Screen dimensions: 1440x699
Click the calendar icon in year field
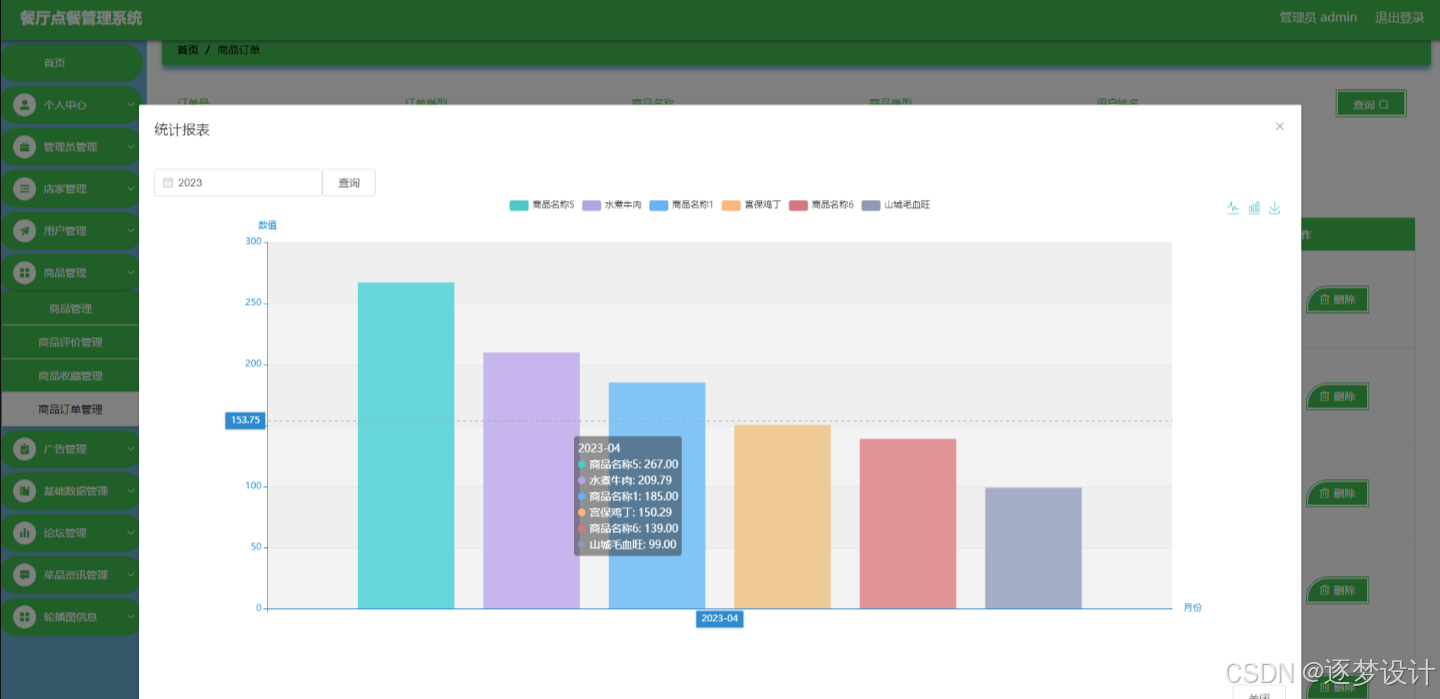(x=168, y=183)
